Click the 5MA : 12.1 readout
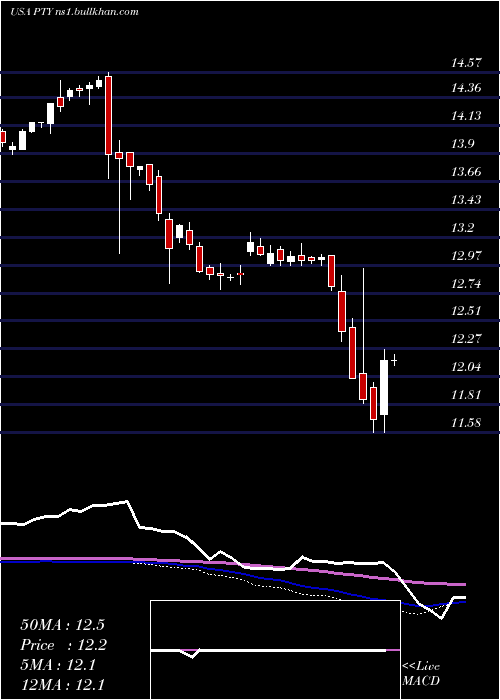The image size is (500, 700). (58, 665)
